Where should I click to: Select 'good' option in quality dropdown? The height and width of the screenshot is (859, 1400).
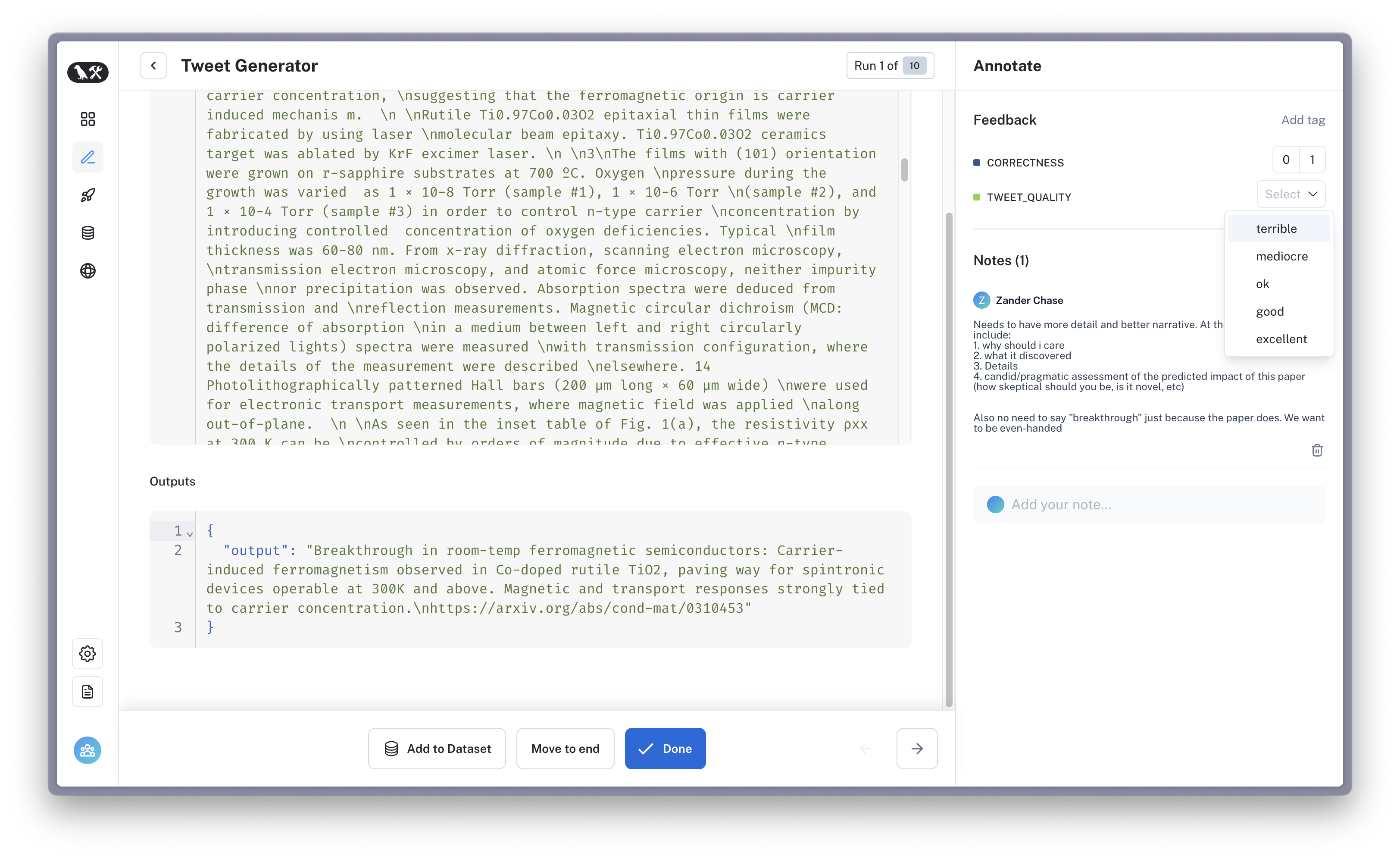click(x=1271, y=311)
